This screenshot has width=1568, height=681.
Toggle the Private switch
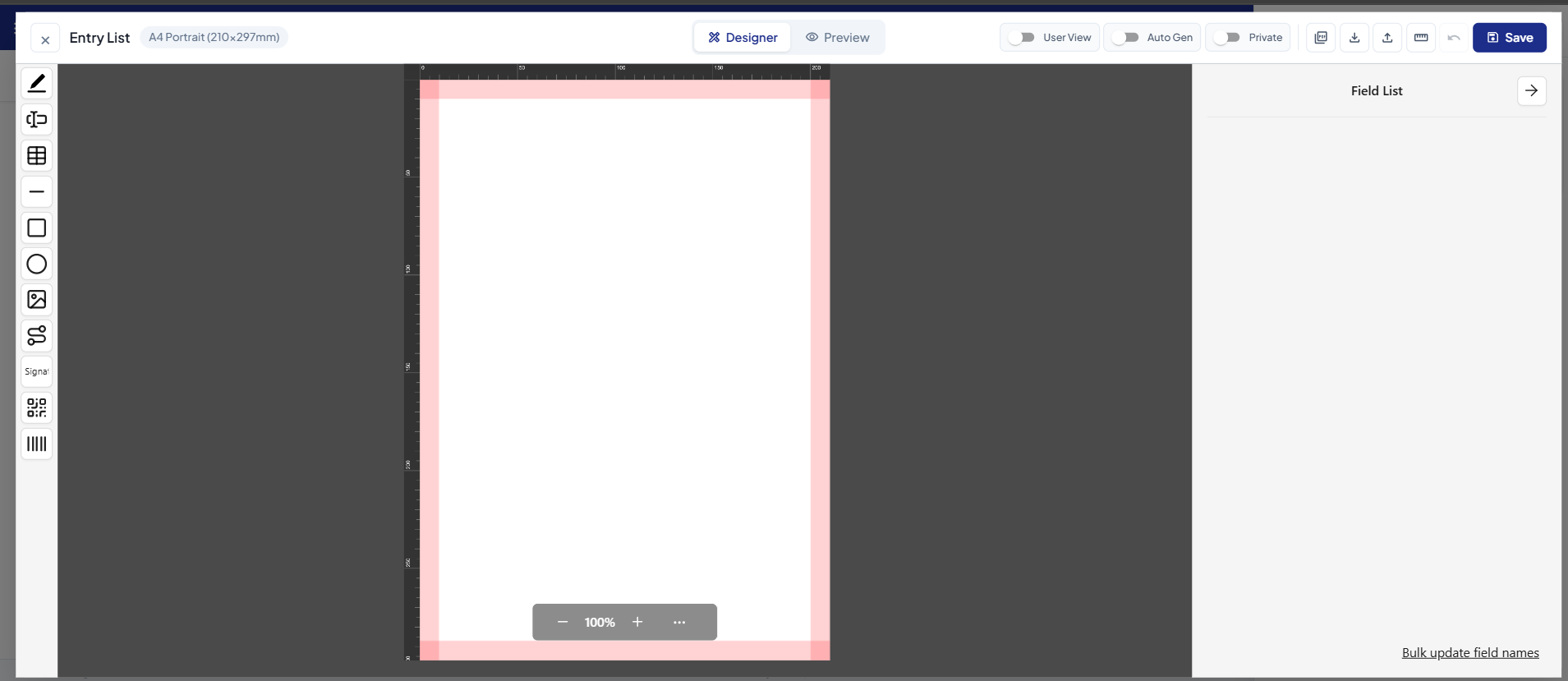(x=1227, y=38)
